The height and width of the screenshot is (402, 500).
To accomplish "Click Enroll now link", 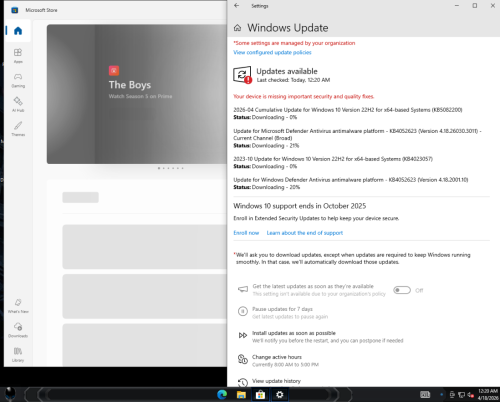I will [x=246, y=233].
